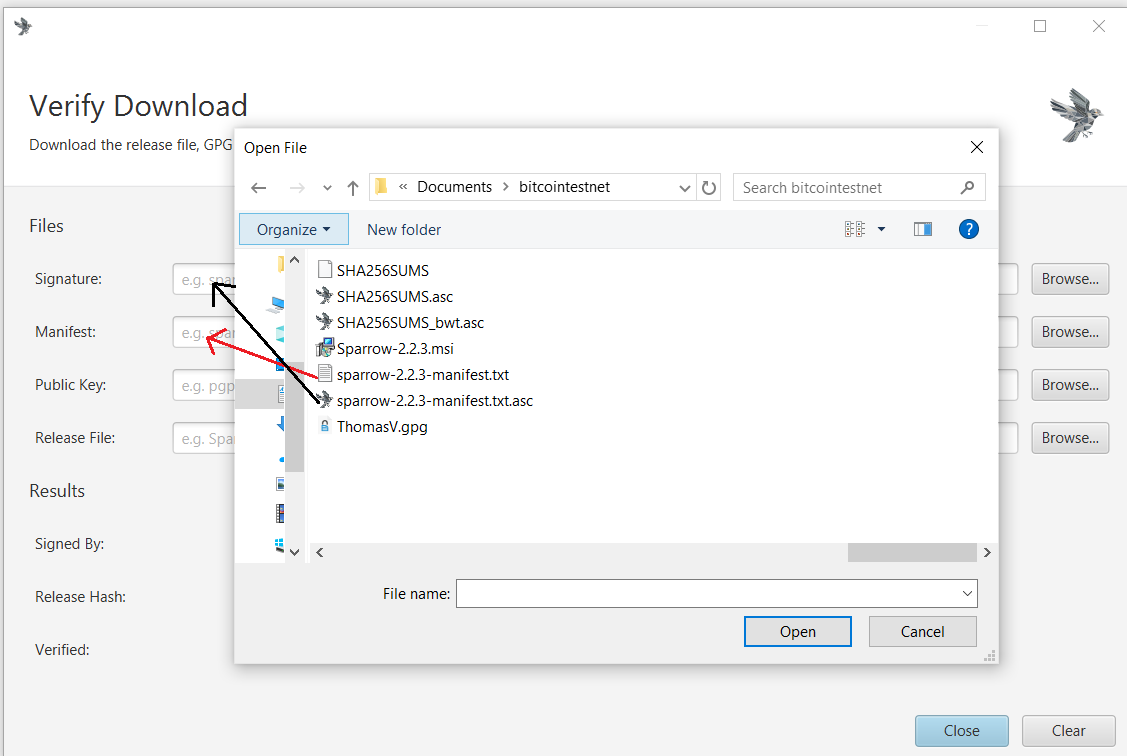Image resolution: width=1127 pixels, height=756 pixels.
Task: Toggle the preview pane
Action: pos(923,229)
